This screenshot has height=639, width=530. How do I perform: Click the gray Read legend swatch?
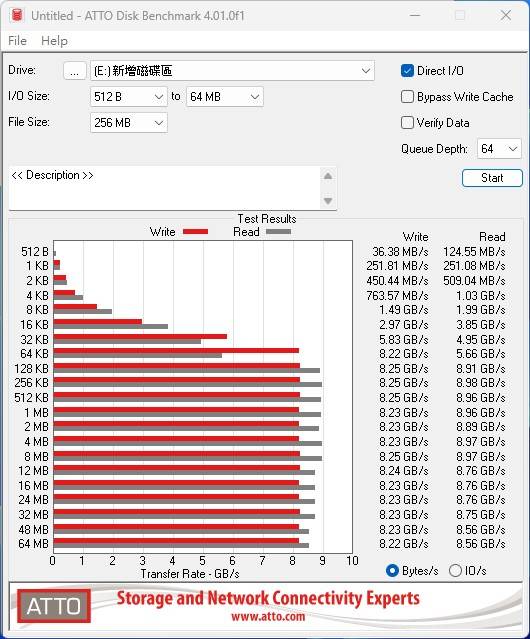tap(279, 232)
